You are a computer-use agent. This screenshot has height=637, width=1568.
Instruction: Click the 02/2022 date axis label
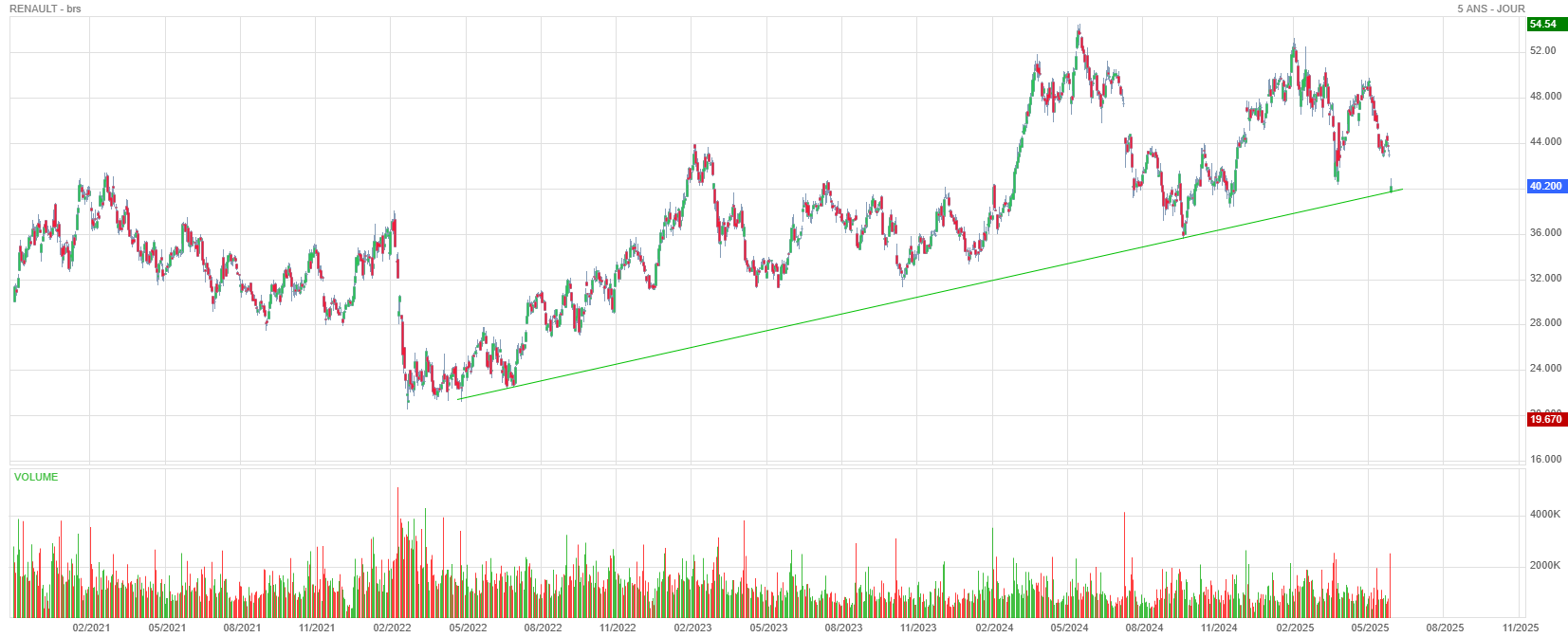click(392, 628)
